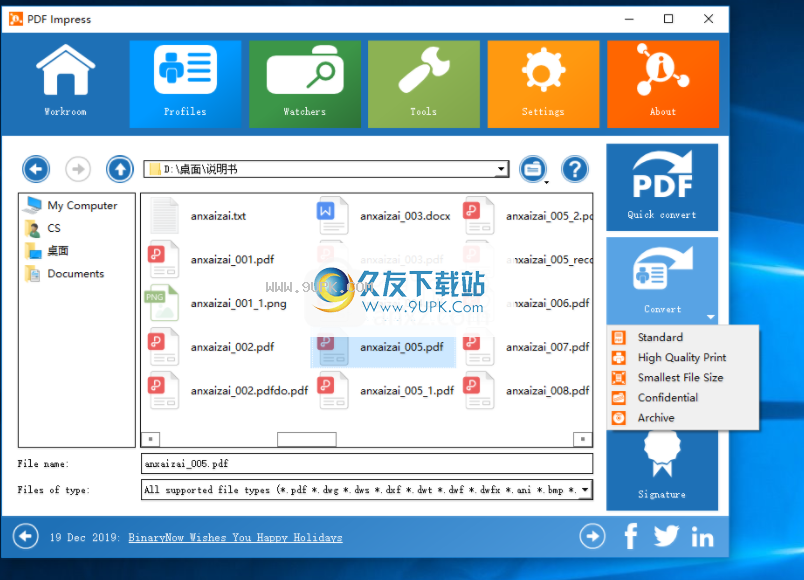Image resolution: width=804 pixels, height=580 pixels.
Task: Open the BinaryNow Happy Holidays link
Action: [235, 537]
